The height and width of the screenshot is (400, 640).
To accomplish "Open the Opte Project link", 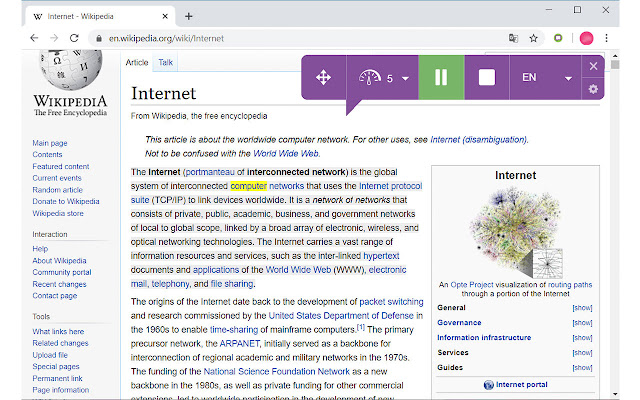I will point(472,284).
